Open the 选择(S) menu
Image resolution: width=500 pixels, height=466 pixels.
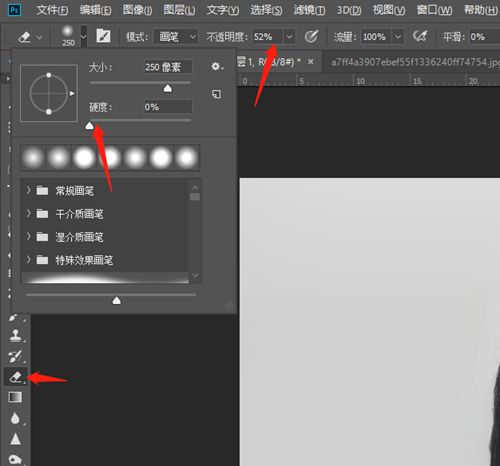click(266, 10)
